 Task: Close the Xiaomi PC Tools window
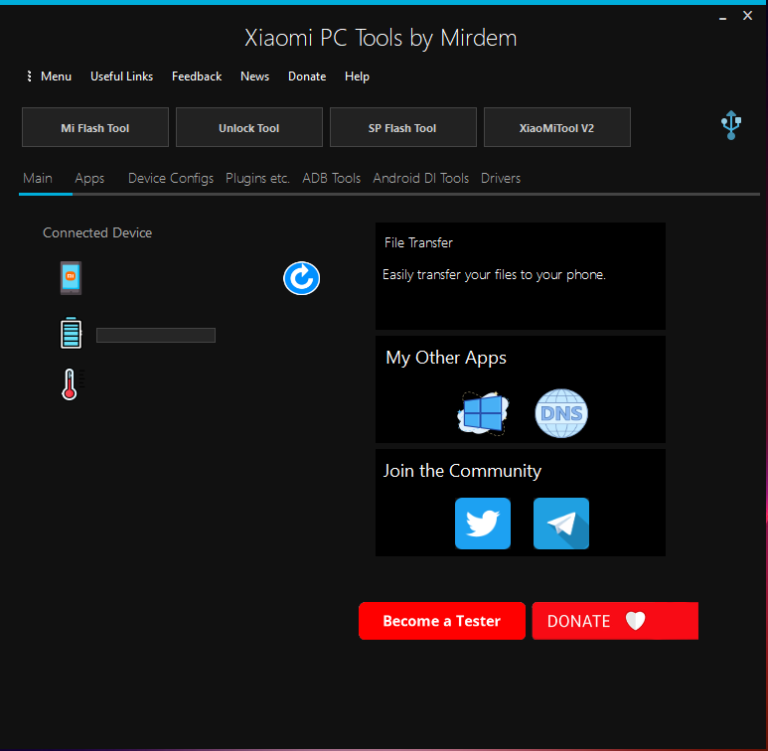tap(747, 16)
